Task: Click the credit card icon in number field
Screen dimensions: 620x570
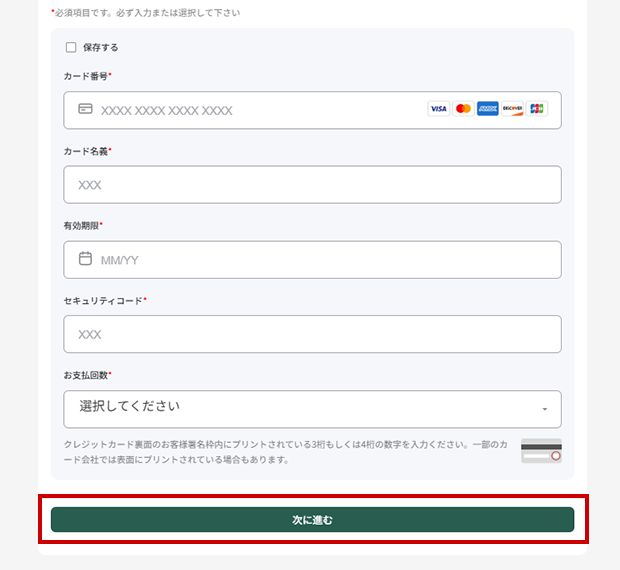Action: (x=85, y=109)
